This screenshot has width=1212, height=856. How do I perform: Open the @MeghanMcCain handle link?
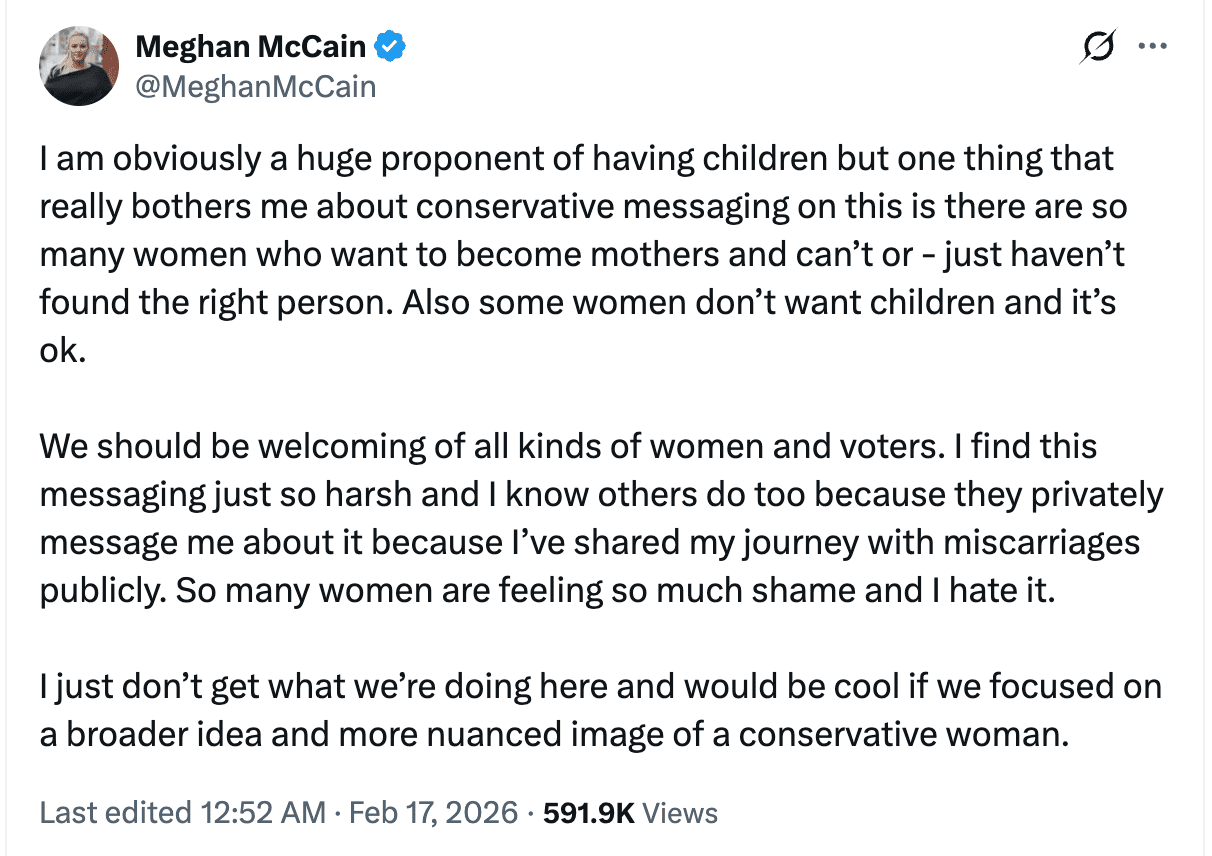coord(255,87)
